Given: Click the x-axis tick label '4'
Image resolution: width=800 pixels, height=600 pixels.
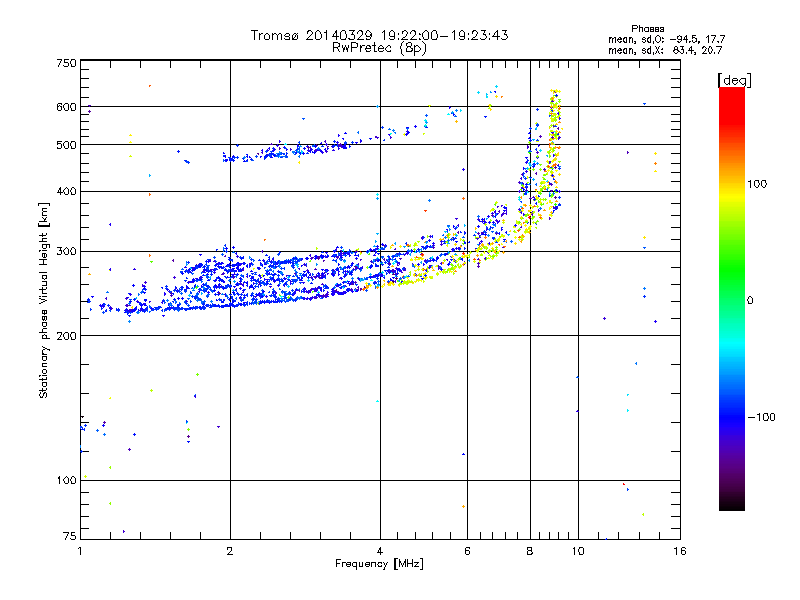Looking at the screenshot, I should tap(380, 551).
